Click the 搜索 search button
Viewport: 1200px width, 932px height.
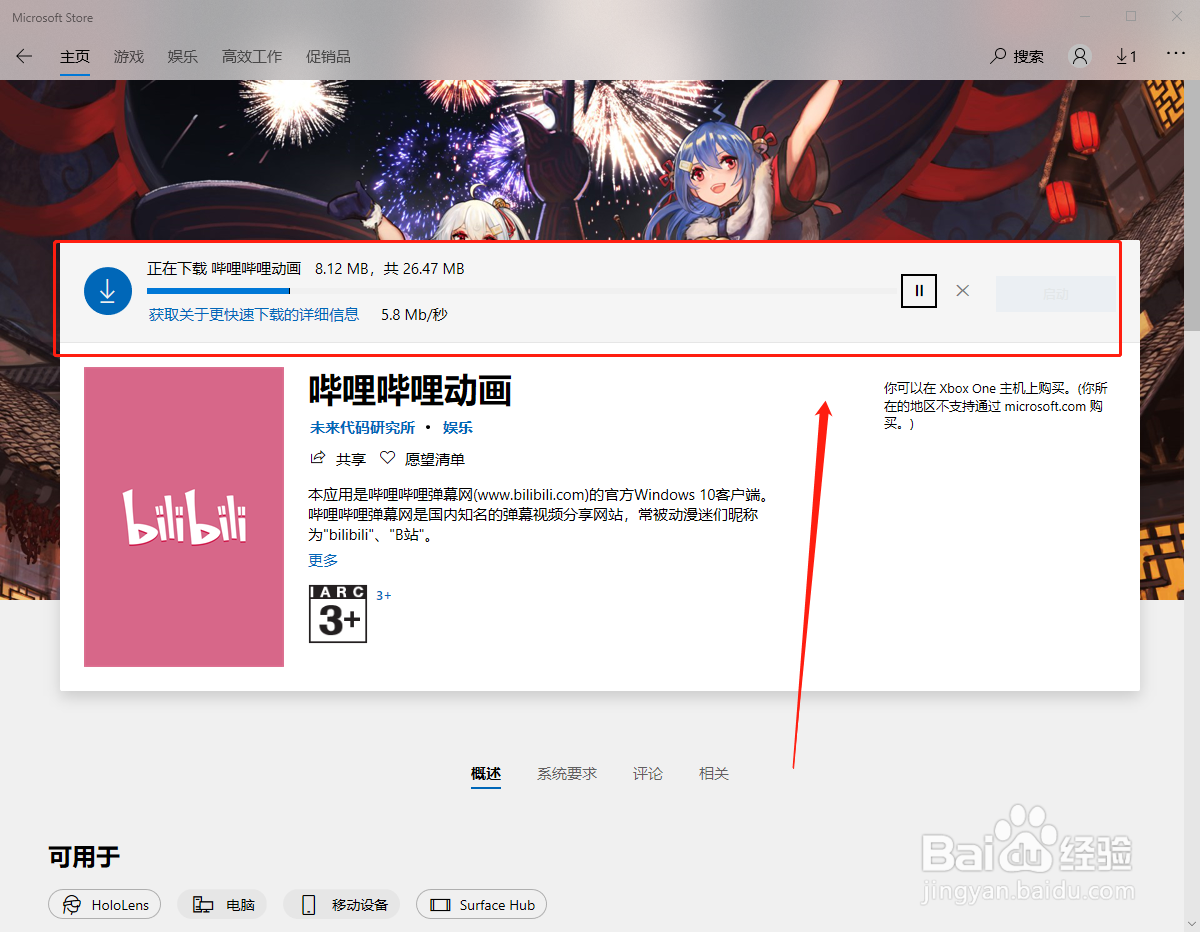point(1017,57)
